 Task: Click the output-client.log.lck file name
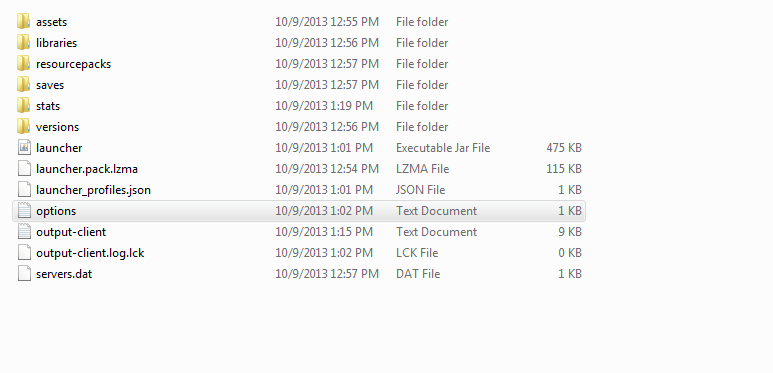(90, 253)
